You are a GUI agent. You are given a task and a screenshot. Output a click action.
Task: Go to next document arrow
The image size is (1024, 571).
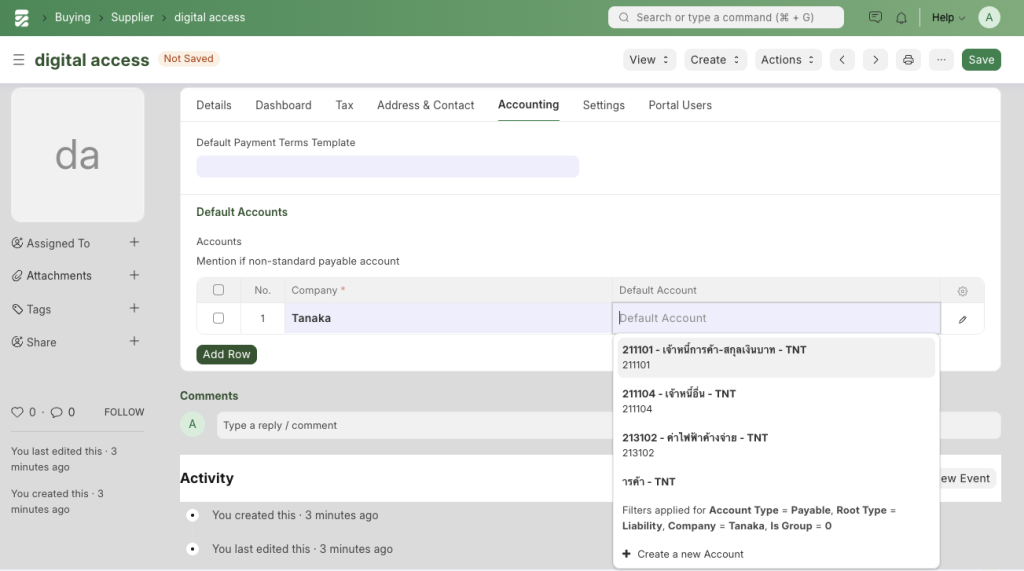click(875, 60)
